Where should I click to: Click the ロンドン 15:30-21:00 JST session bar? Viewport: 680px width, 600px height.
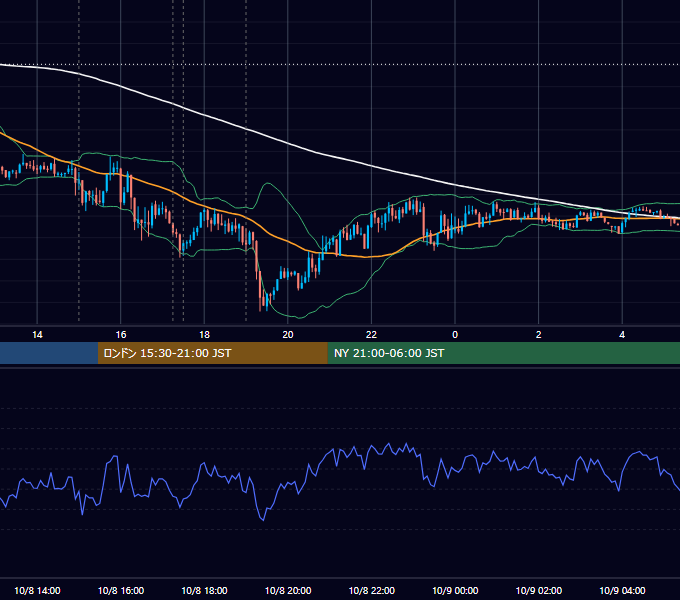pyautogui.click(x=212, y=353)
